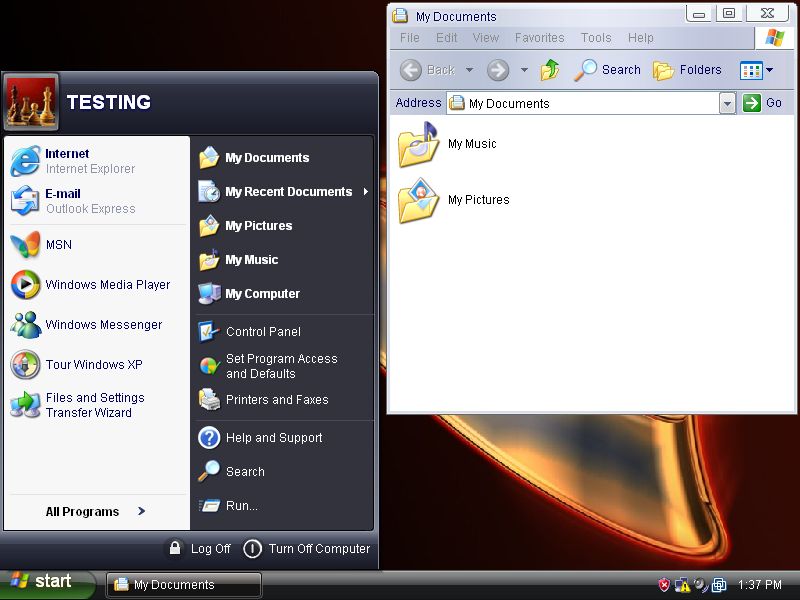Open the Help menu in My Documents

pyautogui.click(x=640, y=38)
